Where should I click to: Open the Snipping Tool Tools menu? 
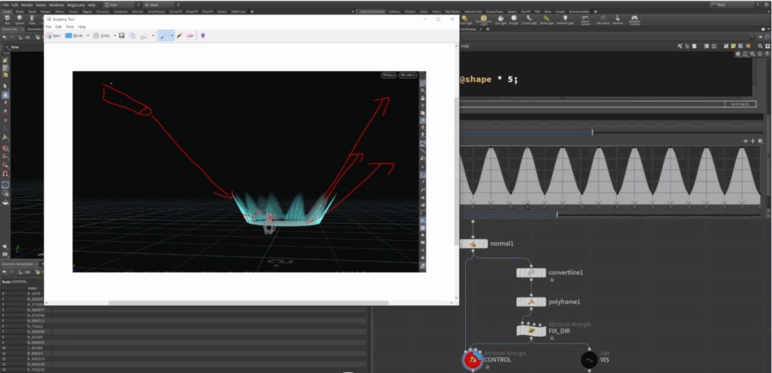tap(70, 27)
